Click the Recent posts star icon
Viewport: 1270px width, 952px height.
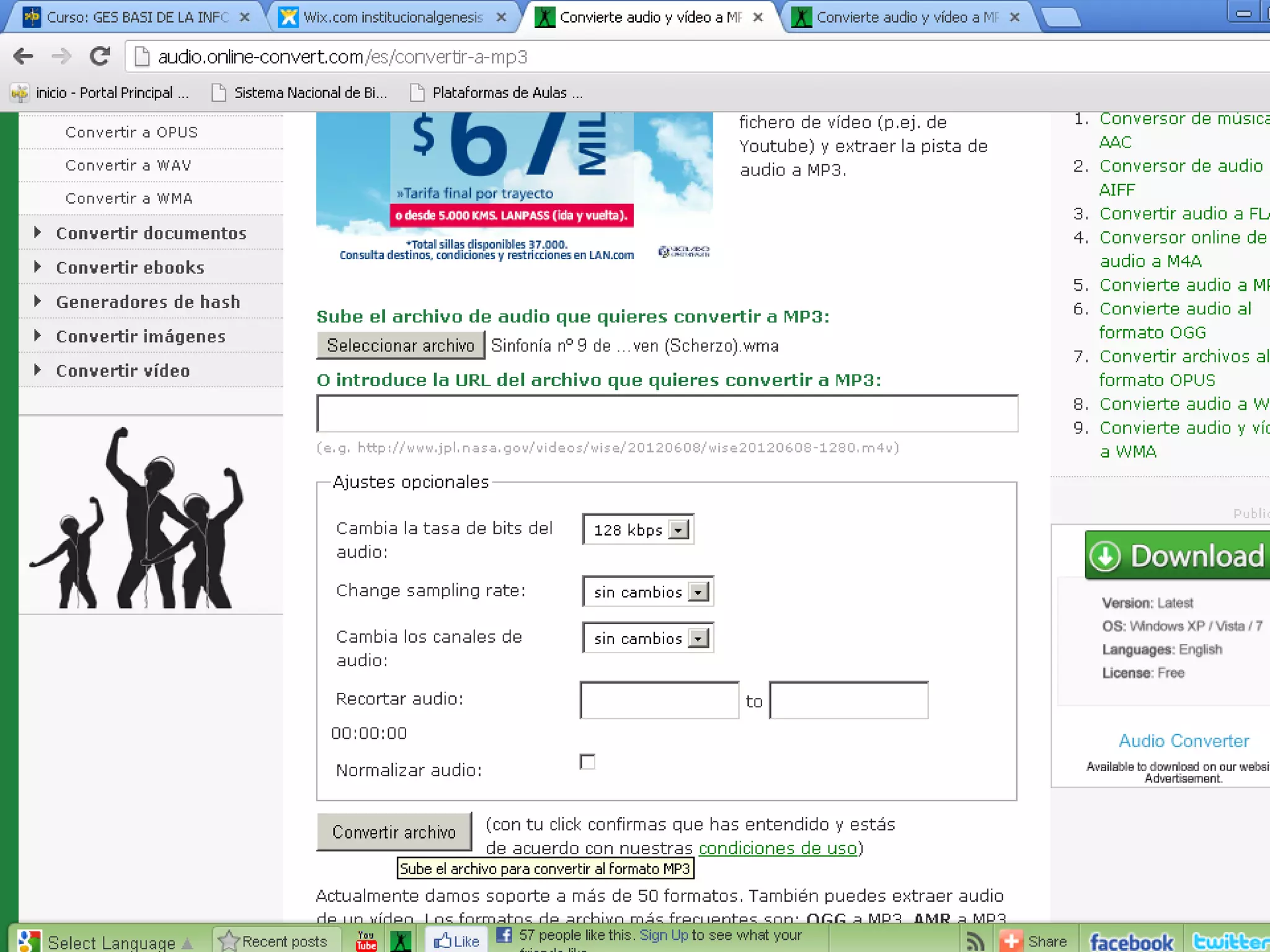(x=229, y=941)
